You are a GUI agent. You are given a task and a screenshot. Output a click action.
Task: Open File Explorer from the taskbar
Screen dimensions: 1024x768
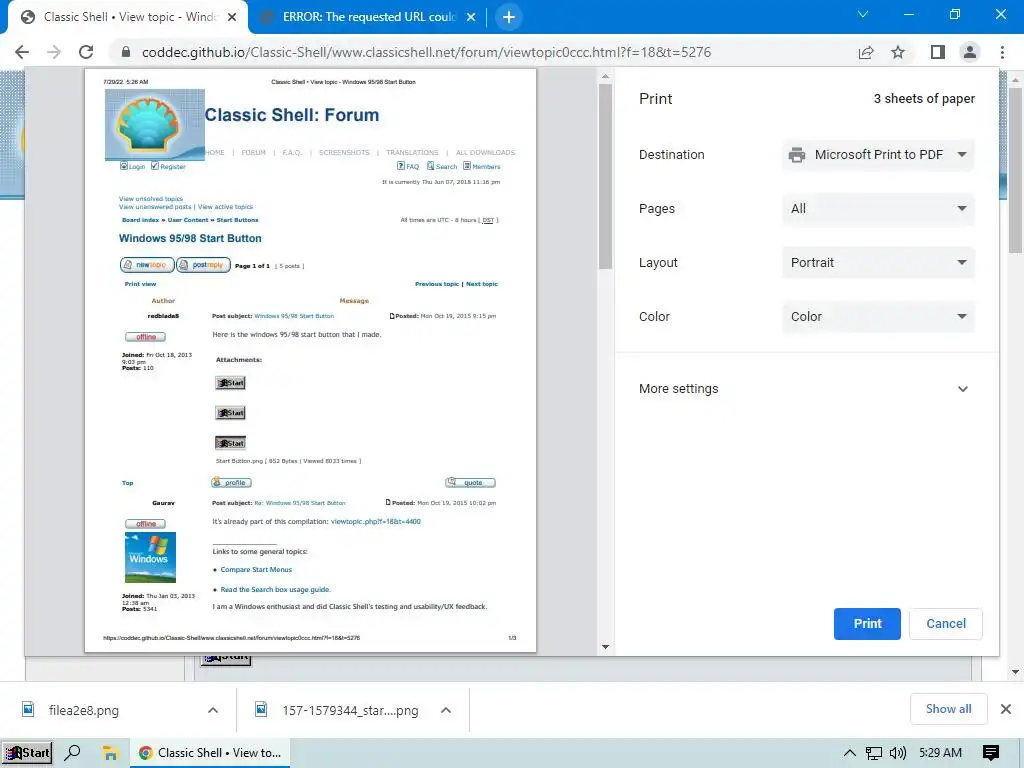point(110,753)
